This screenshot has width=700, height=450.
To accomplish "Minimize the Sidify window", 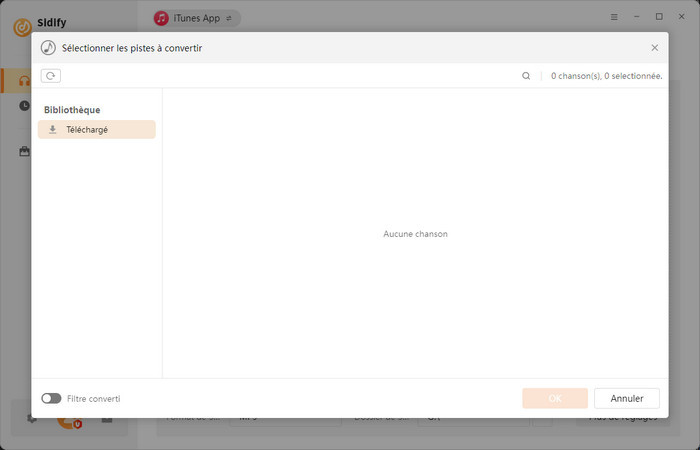I will 637,17.
